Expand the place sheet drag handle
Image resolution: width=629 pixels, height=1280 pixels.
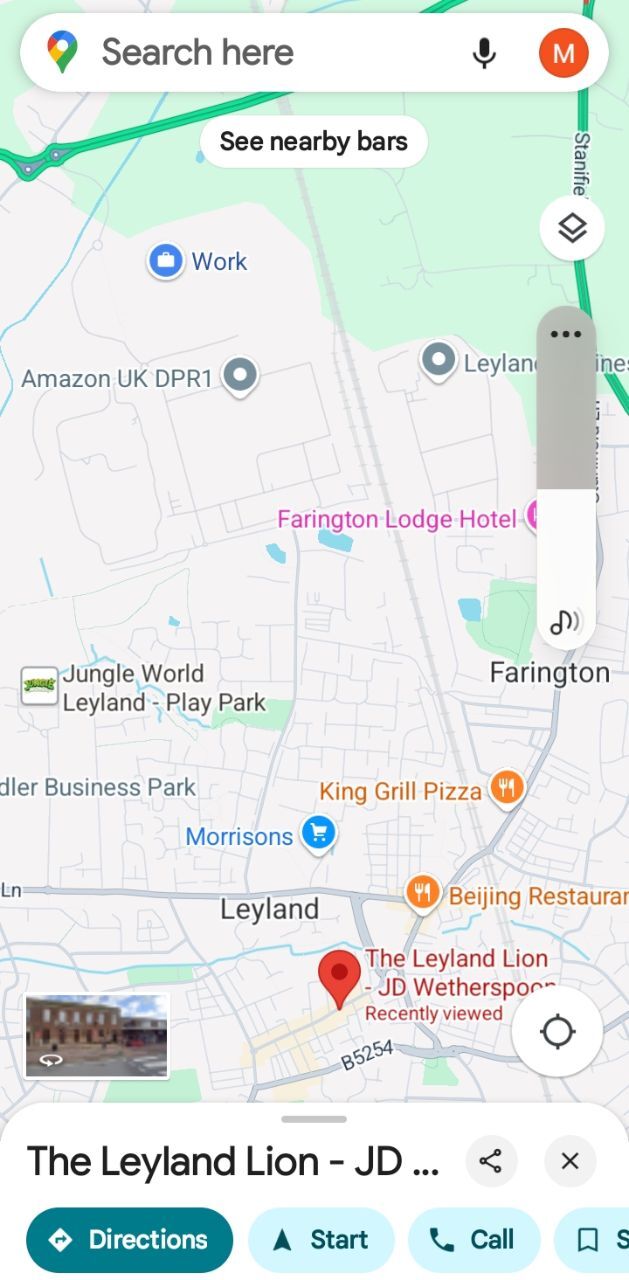(x=314, y=1119)
